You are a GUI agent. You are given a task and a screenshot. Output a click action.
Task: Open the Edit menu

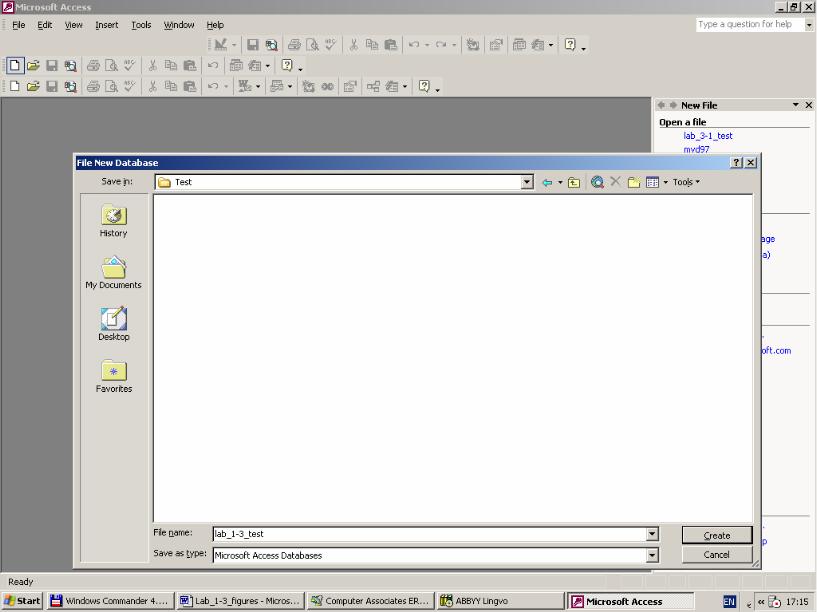pos(45,25)
